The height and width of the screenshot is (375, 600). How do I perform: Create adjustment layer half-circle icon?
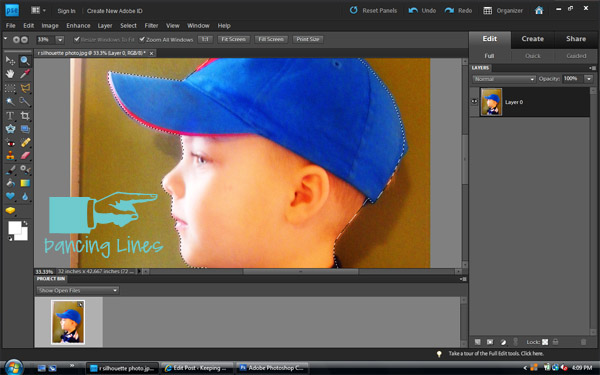pyautogui.click(x=503, y=342)
